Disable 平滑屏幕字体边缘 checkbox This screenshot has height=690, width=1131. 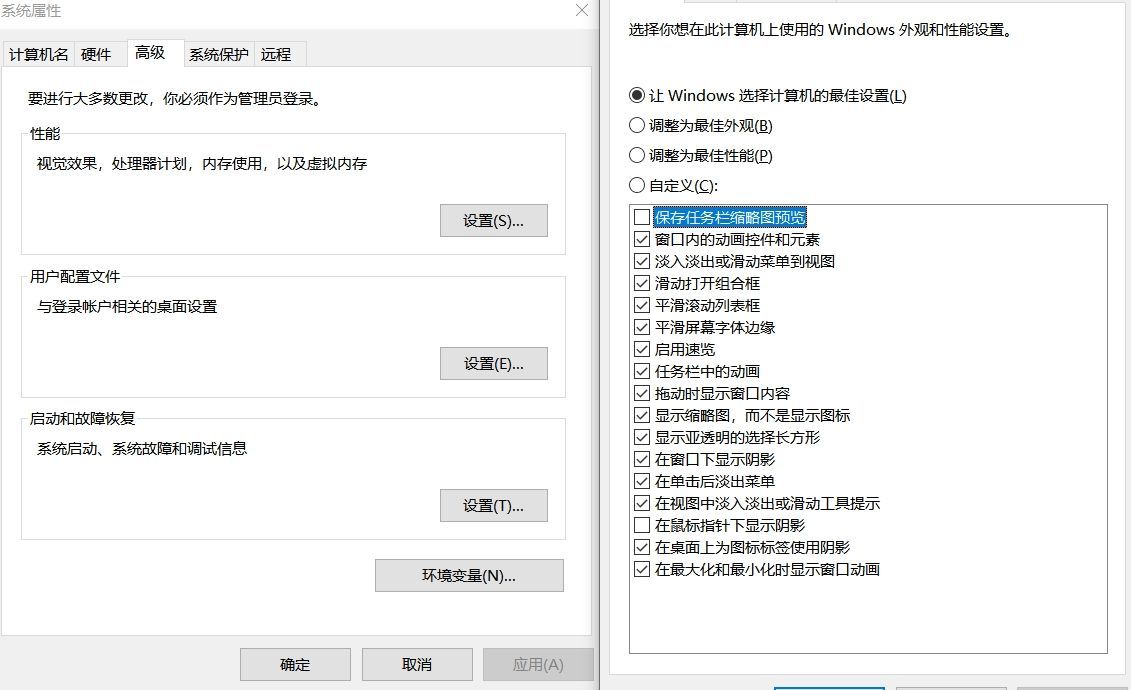[x=642, y=327]
